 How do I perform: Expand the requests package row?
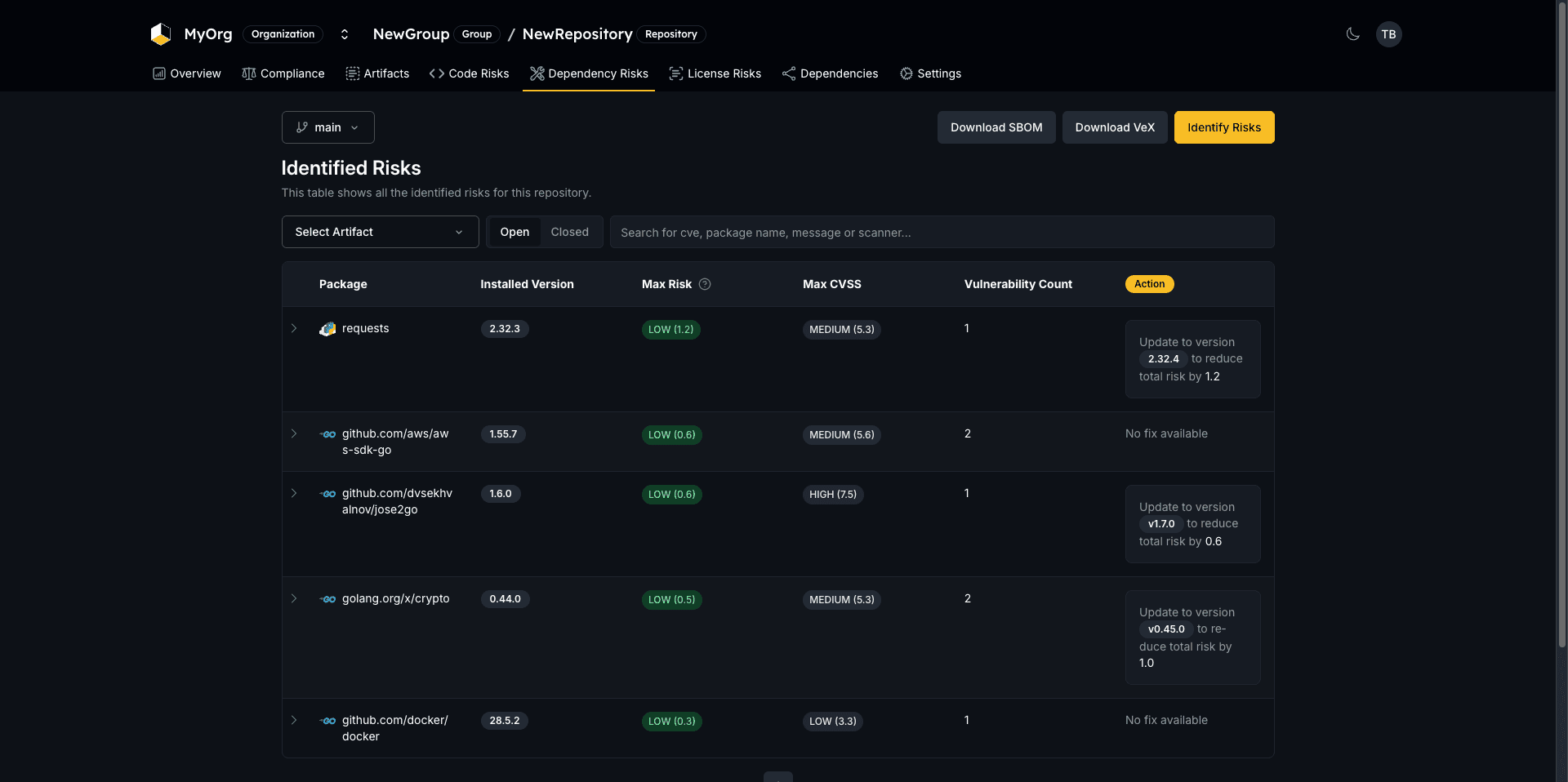[294, 329]
